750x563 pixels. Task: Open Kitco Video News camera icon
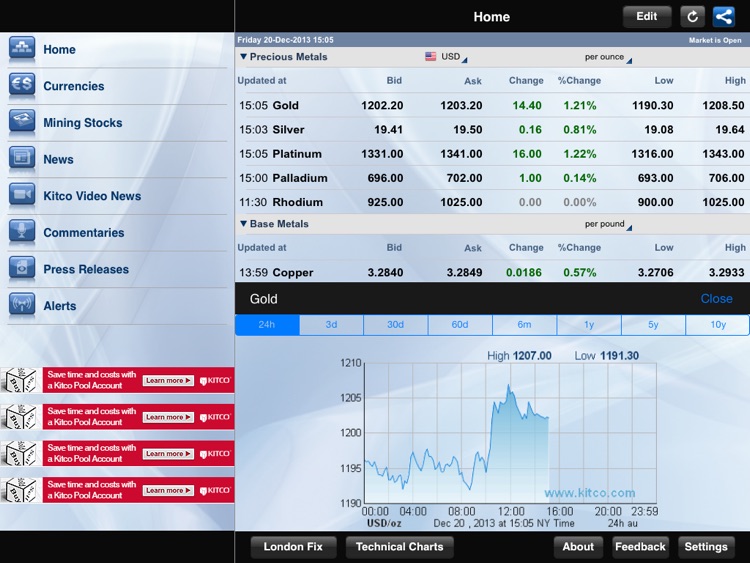22,195
